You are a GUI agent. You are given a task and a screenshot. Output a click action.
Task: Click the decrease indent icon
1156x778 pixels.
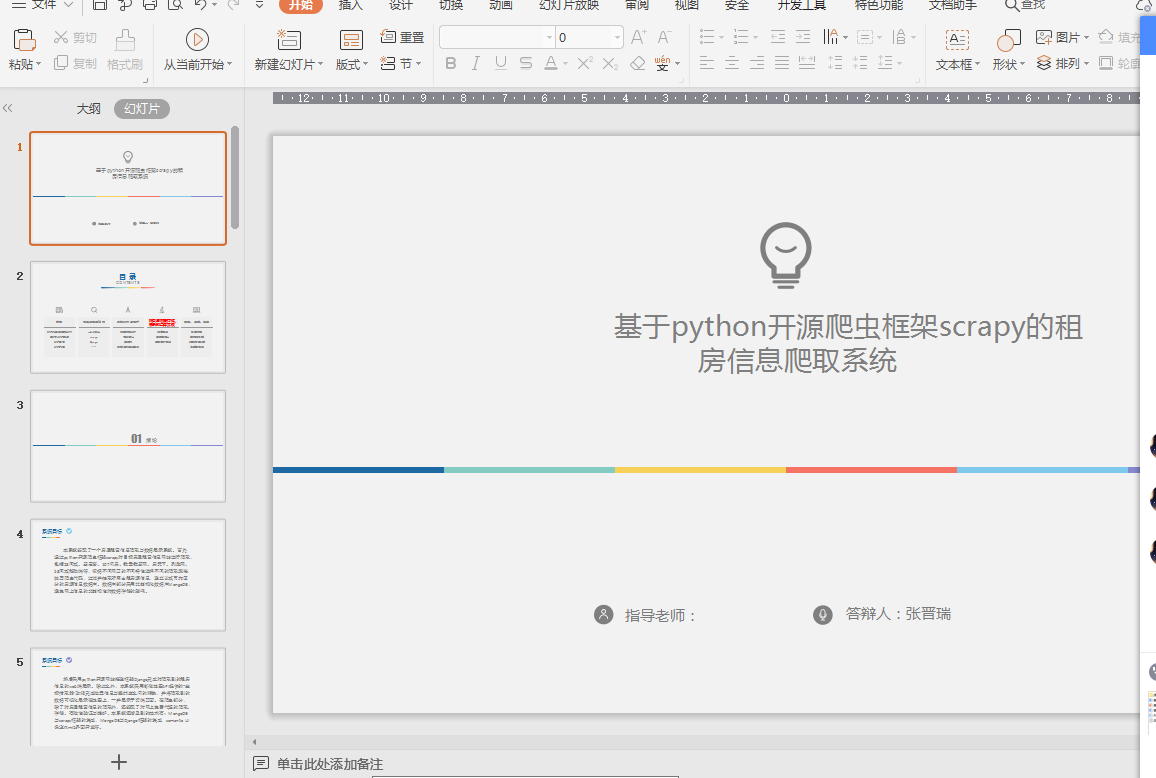(x=778, y=37)
